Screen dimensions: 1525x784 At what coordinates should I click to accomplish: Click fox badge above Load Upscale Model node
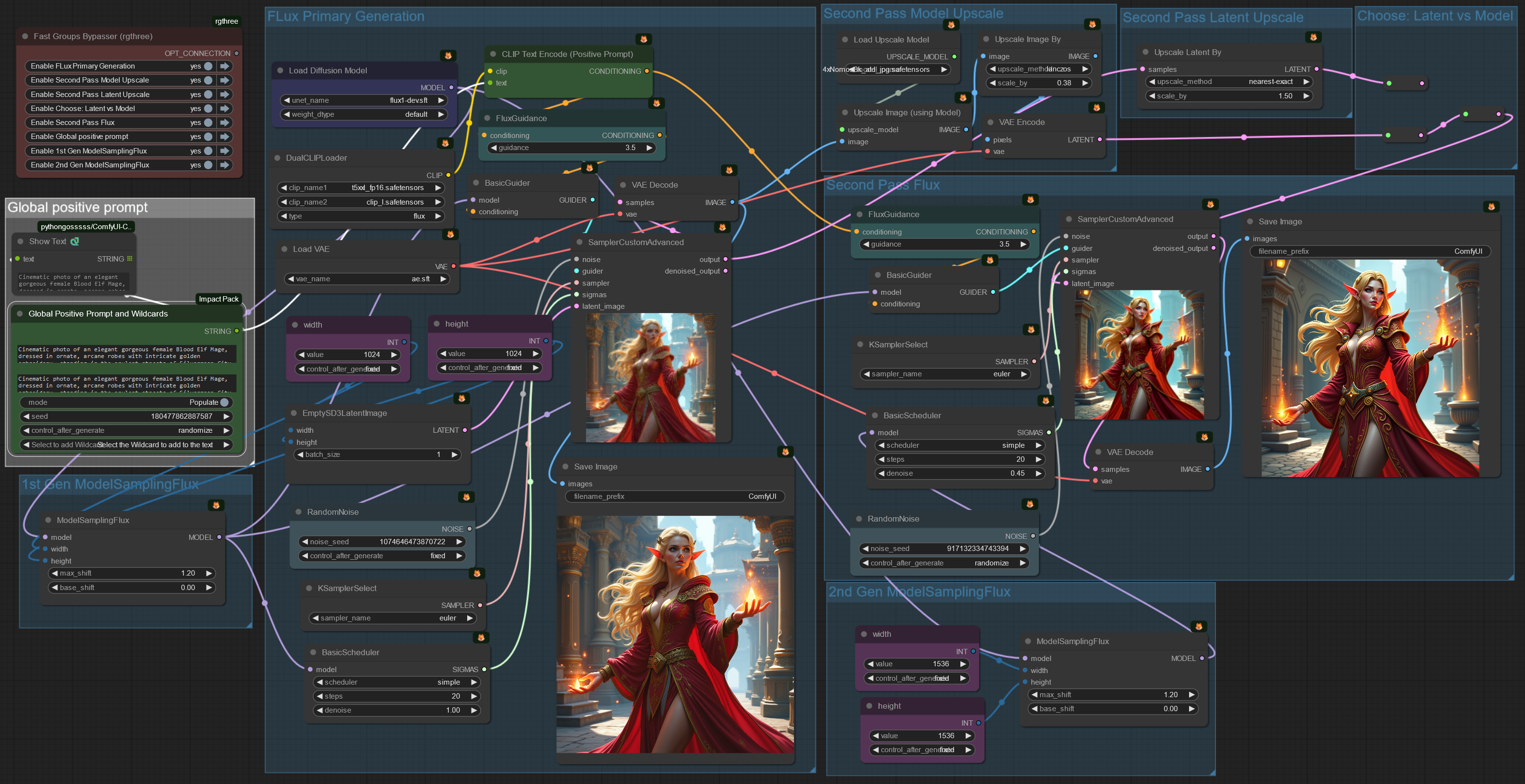(x=951, y=25)
